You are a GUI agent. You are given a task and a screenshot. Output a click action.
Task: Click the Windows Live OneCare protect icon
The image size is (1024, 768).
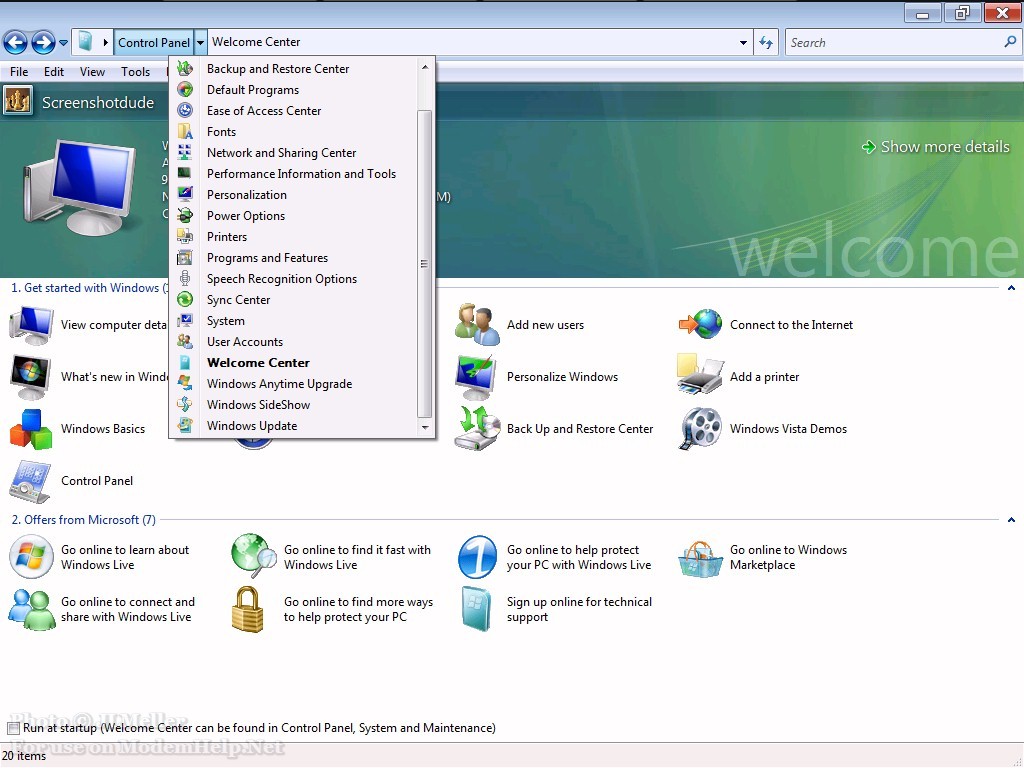[477, 557]
